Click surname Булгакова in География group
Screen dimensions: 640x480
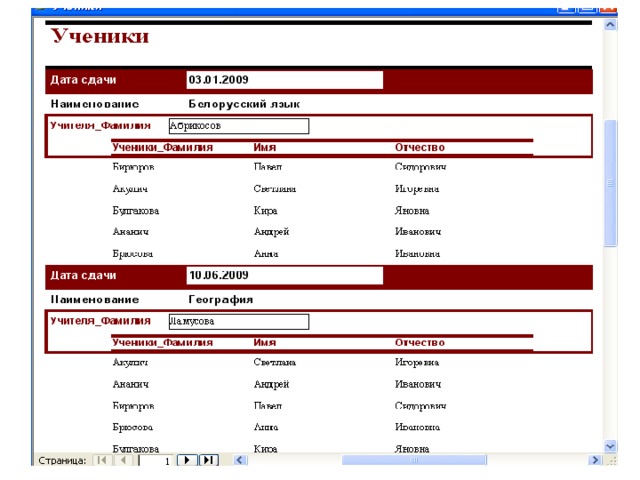136,449
